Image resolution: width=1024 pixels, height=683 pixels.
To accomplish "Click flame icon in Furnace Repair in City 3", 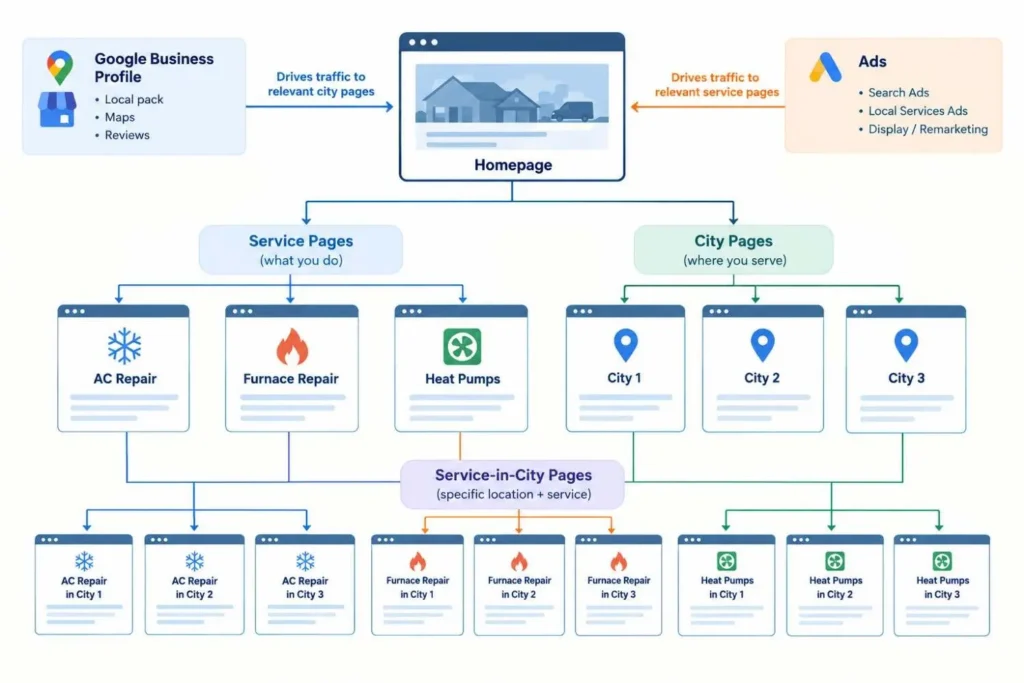I will [618, 561].
